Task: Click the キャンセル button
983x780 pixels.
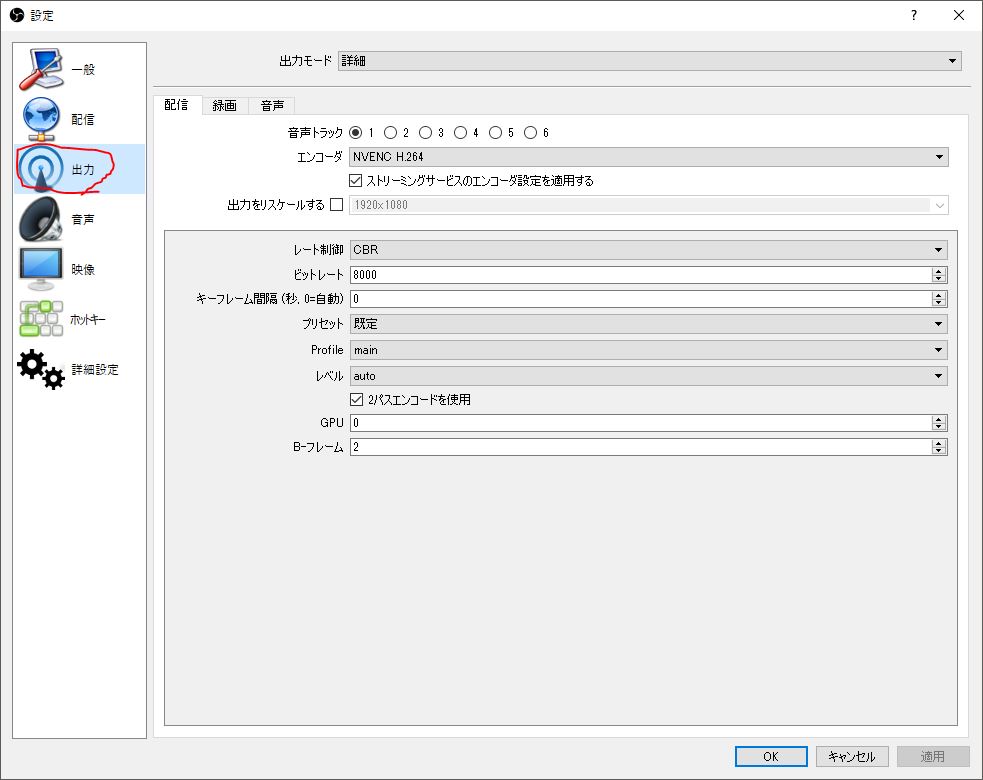Action: pos(852,756)
